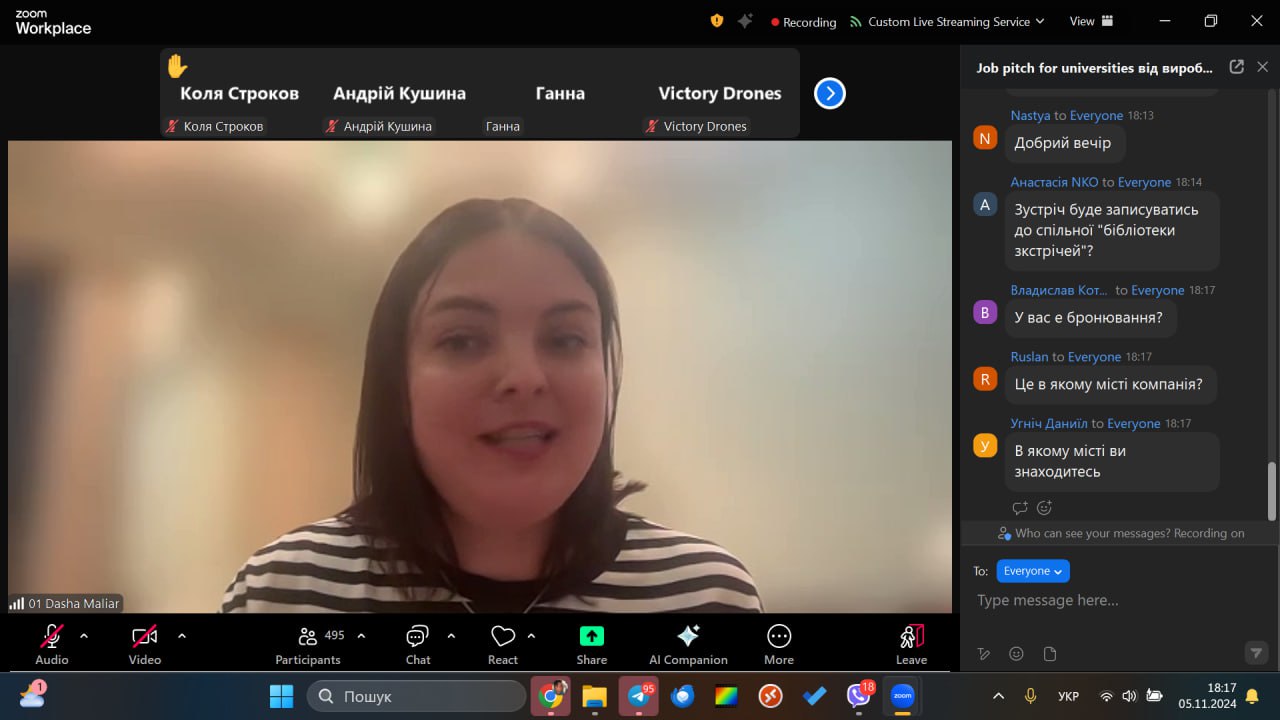
Task: Pop out the chat panel
Action: (x=1236, y=67)
